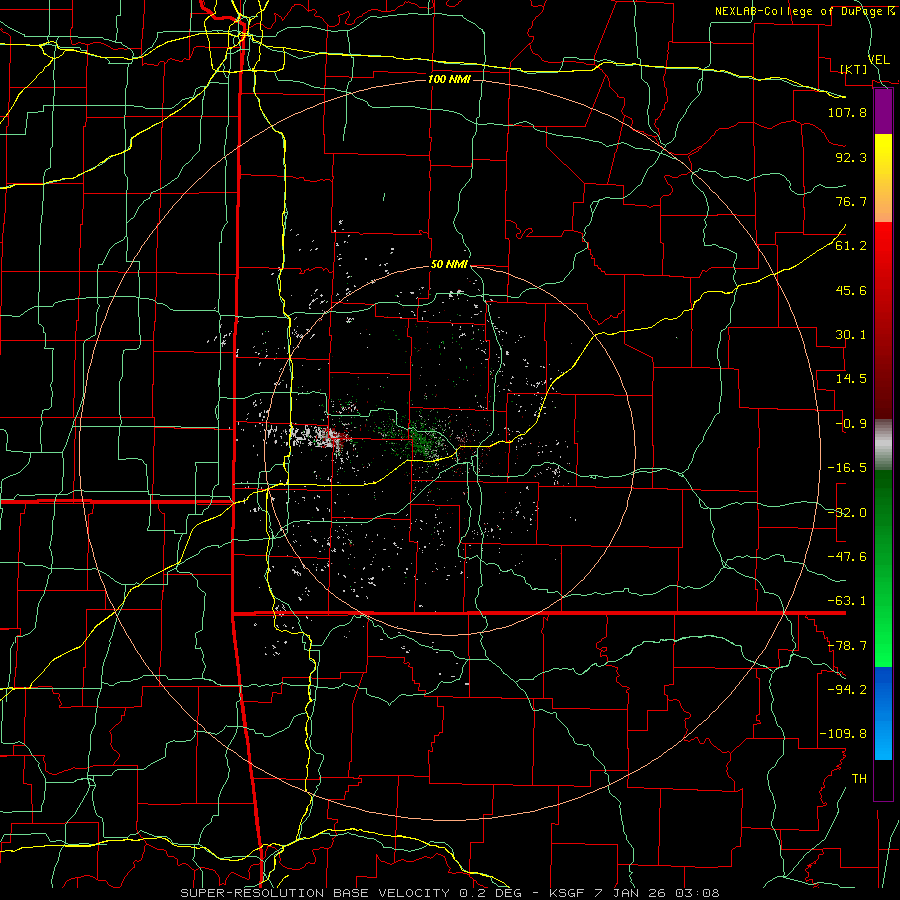Select the 14.5 legend value
The image size is (900, 900).
click(851, 379)
